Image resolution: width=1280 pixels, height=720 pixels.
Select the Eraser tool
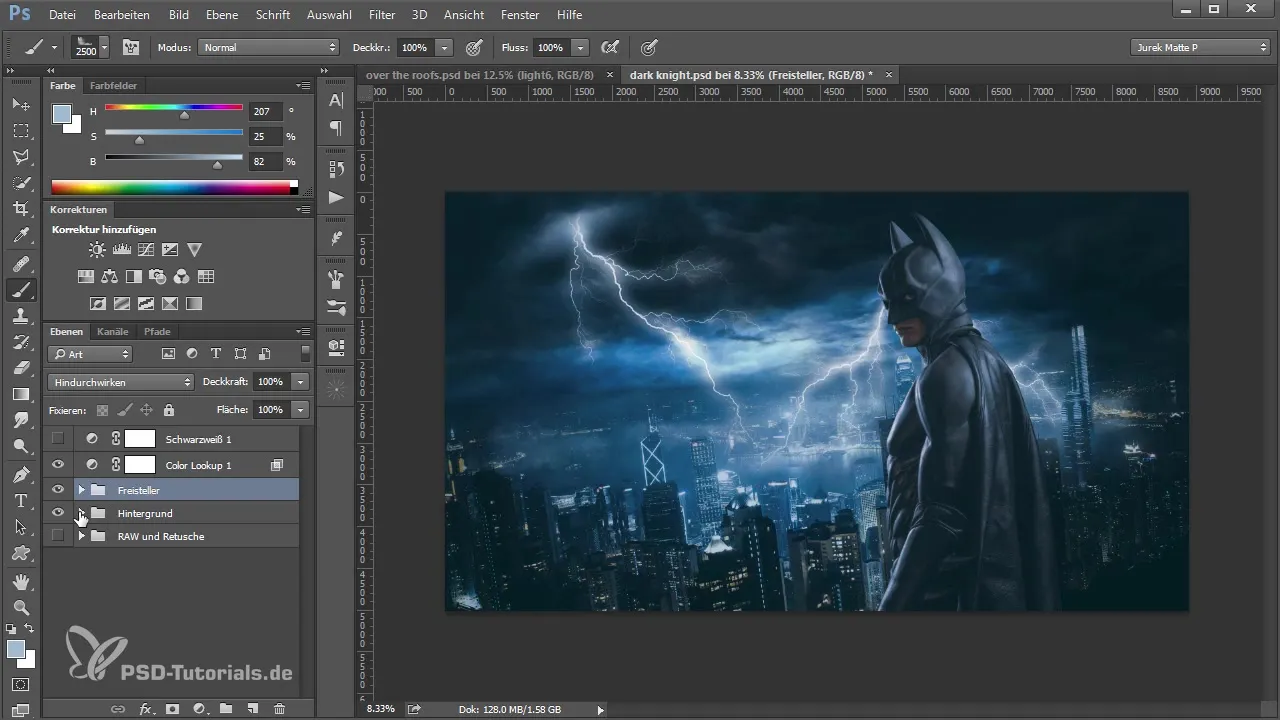tap(20, 368)
